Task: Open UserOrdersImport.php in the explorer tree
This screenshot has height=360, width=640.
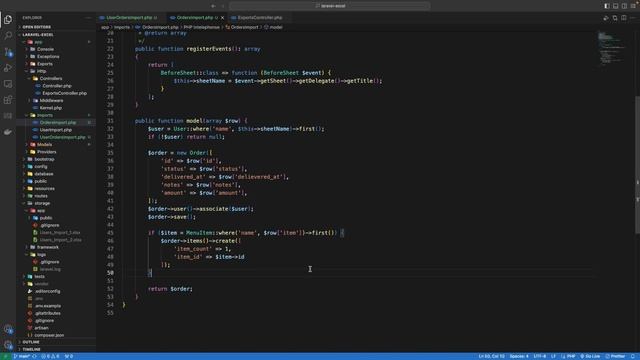Action: (62, 137)
